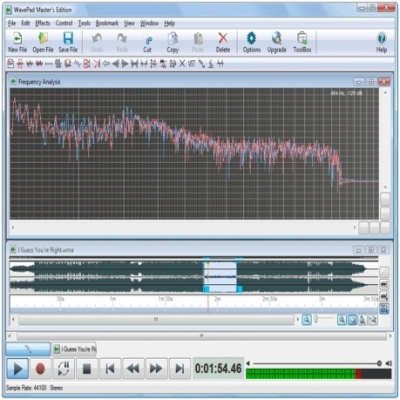
Task: Open the Bookmark menu
Action: (107, 23)
